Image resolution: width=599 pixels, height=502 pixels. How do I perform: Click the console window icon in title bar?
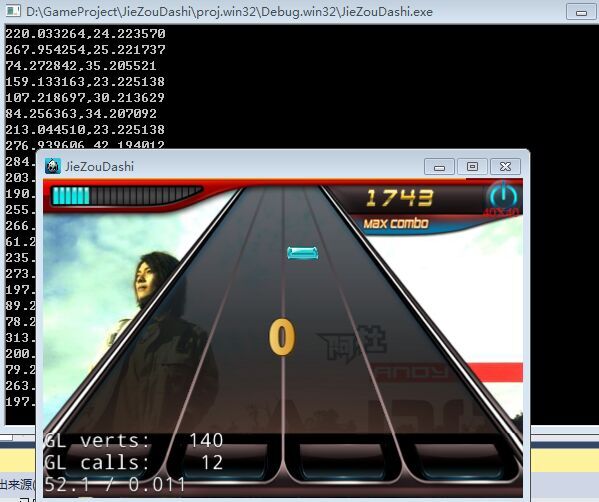click(x=12, y=11)
